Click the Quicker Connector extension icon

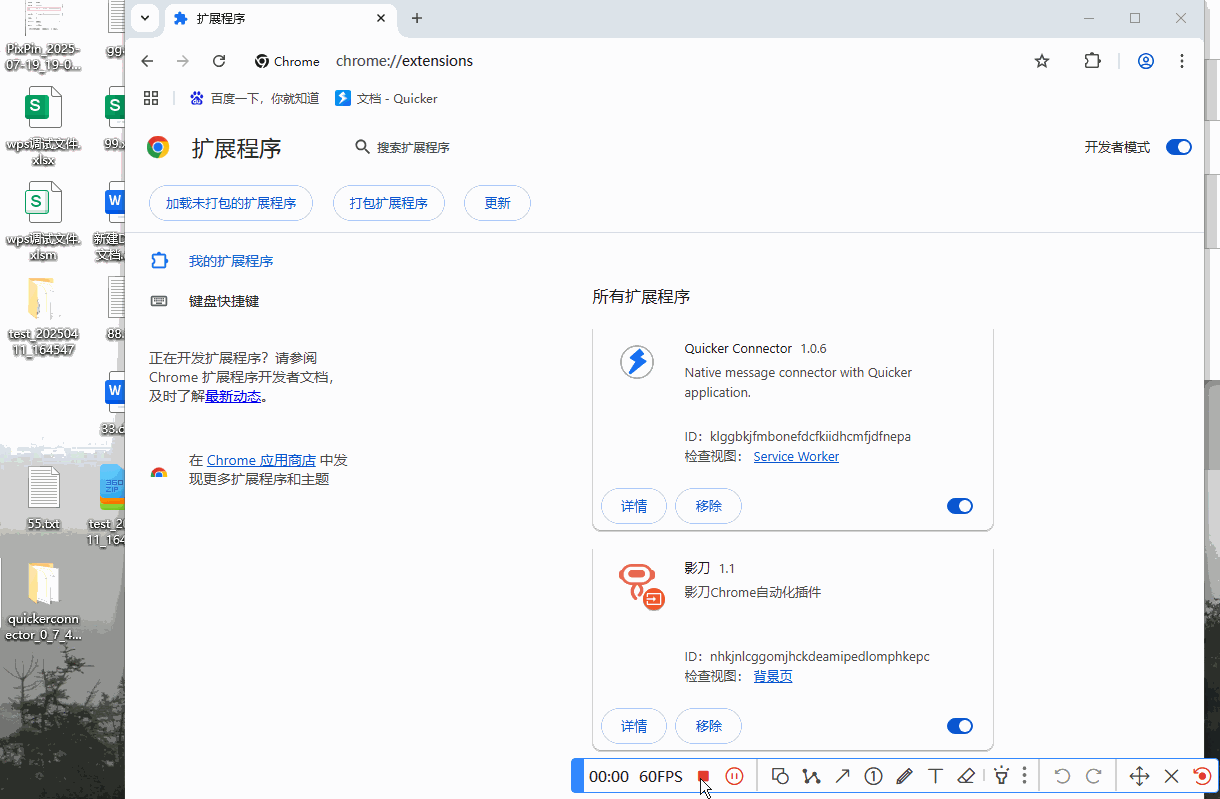(x=637, y=361)
